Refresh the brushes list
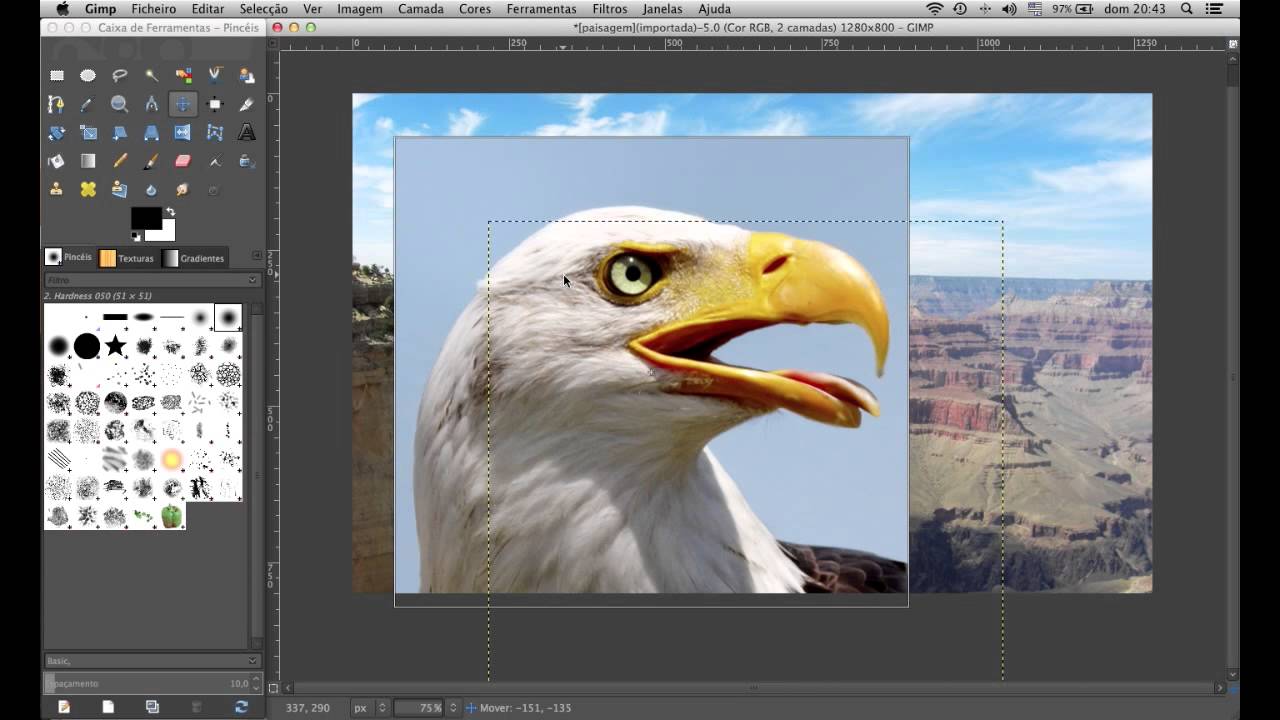Screen dimensions: 1280x720 click(241, 706)
